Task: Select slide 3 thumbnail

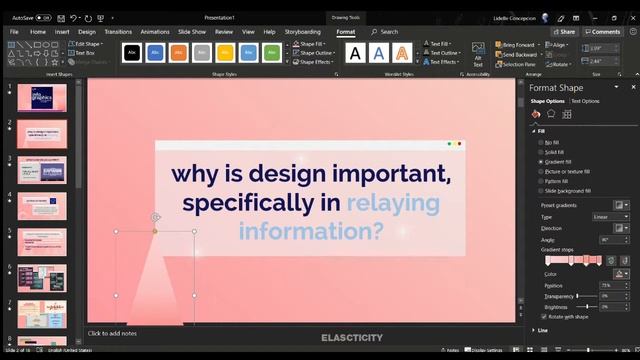Action: 42,170
